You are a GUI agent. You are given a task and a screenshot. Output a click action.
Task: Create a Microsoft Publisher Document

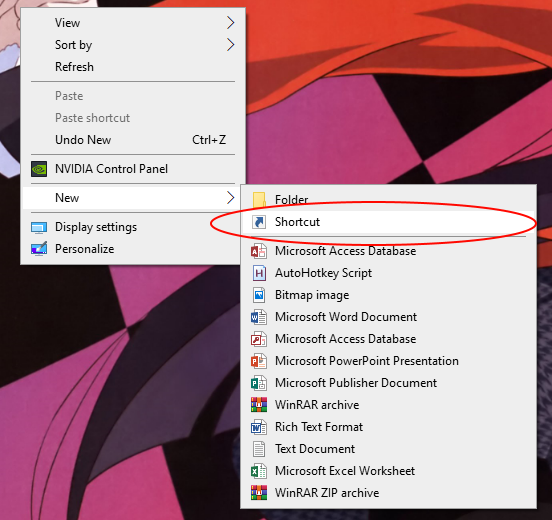(388, 383)
